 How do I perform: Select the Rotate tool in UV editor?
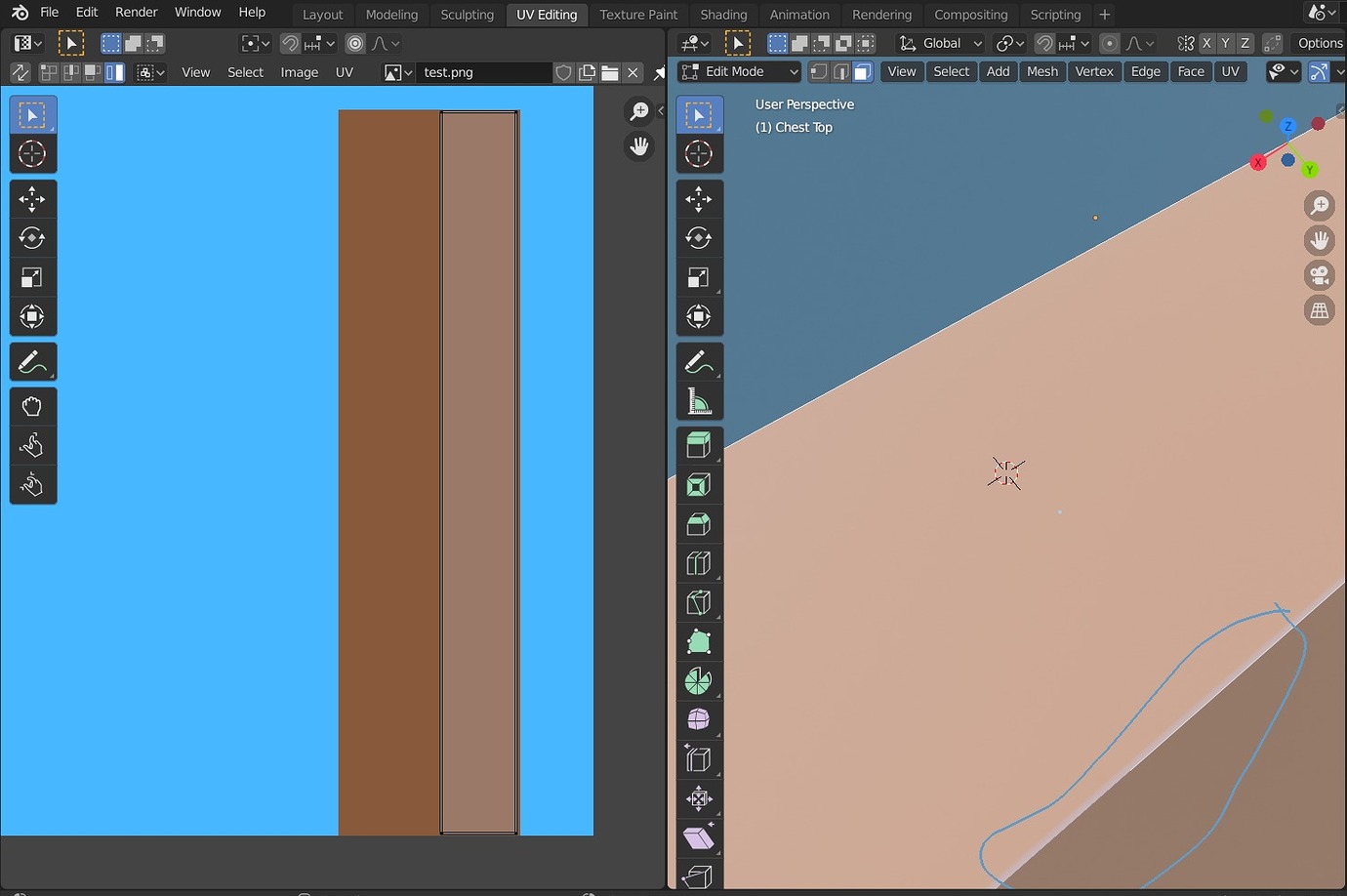pyautogui.click(x=32, y=238)
